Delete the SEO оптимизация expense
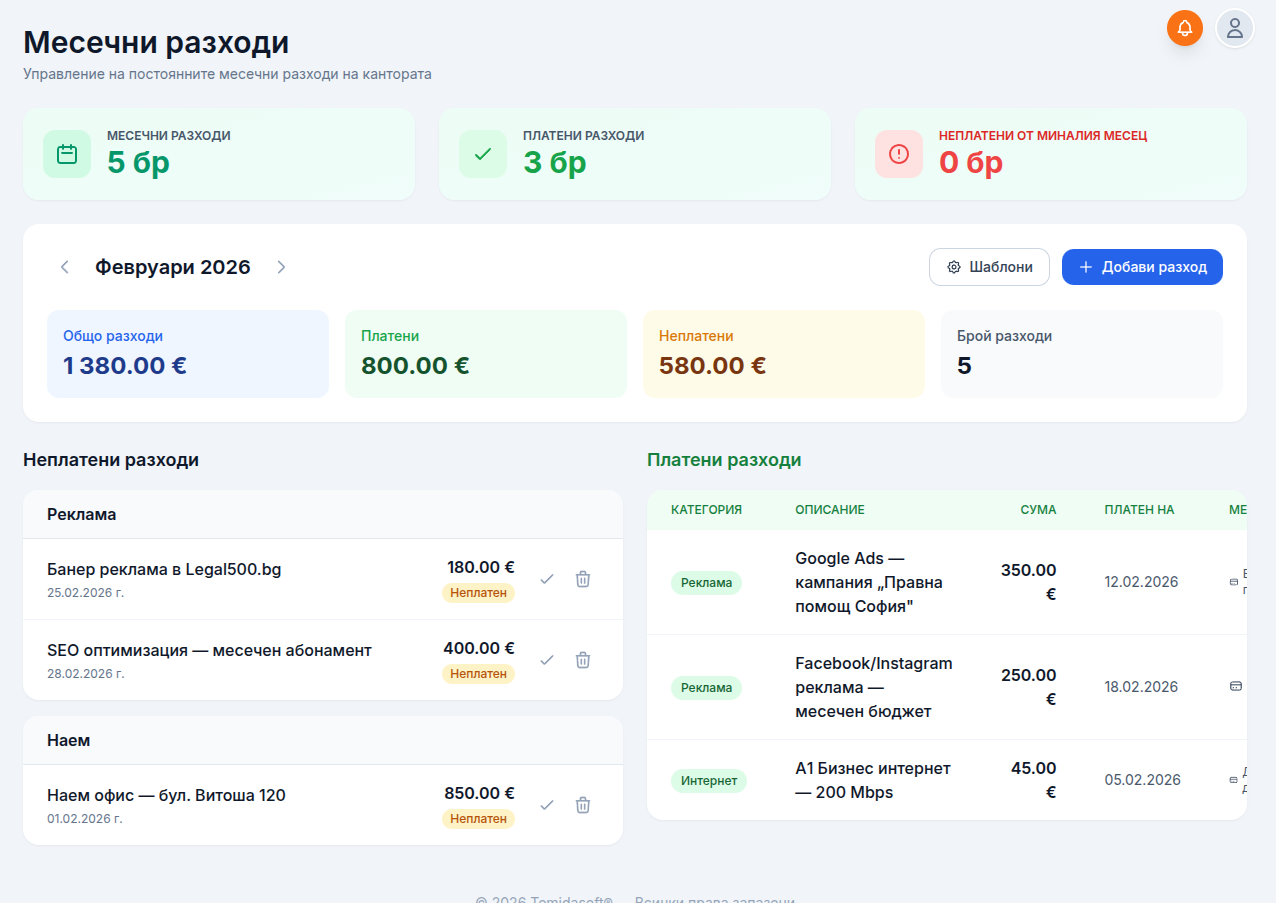The image size is (1276, 903). [x=583, y=660]
